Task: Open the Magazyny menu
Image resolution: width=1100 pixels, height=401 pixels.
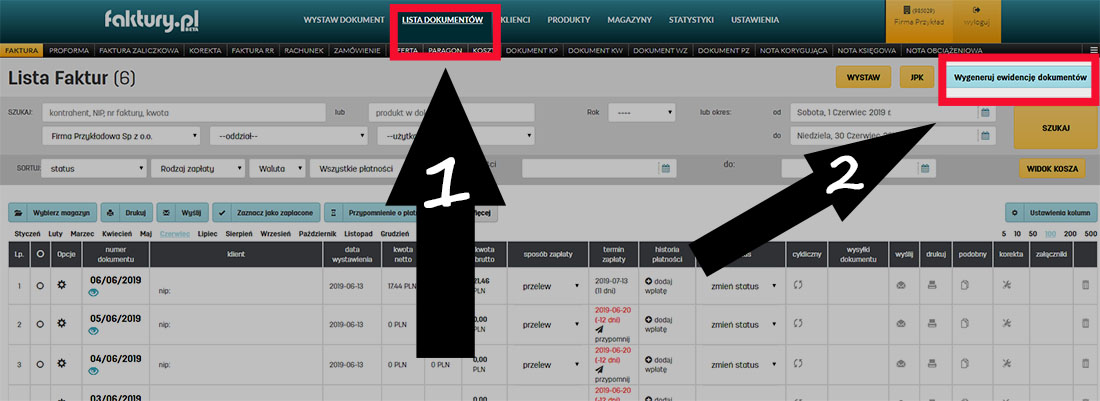Action: [628, 20]
